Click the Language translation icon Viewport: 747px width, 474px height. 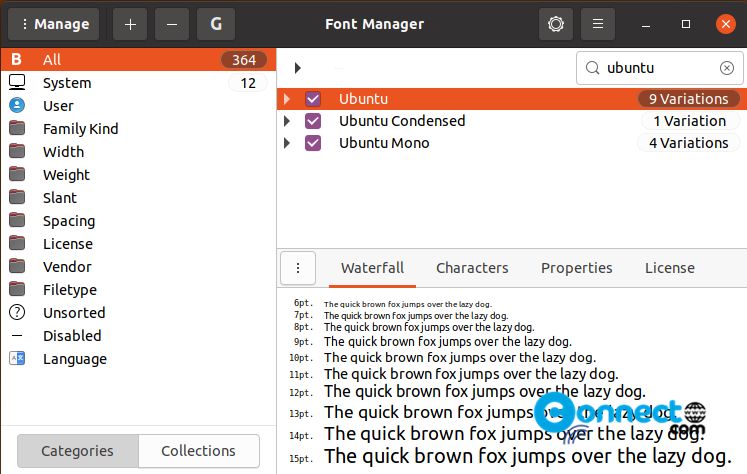click(x=17, y=358)
